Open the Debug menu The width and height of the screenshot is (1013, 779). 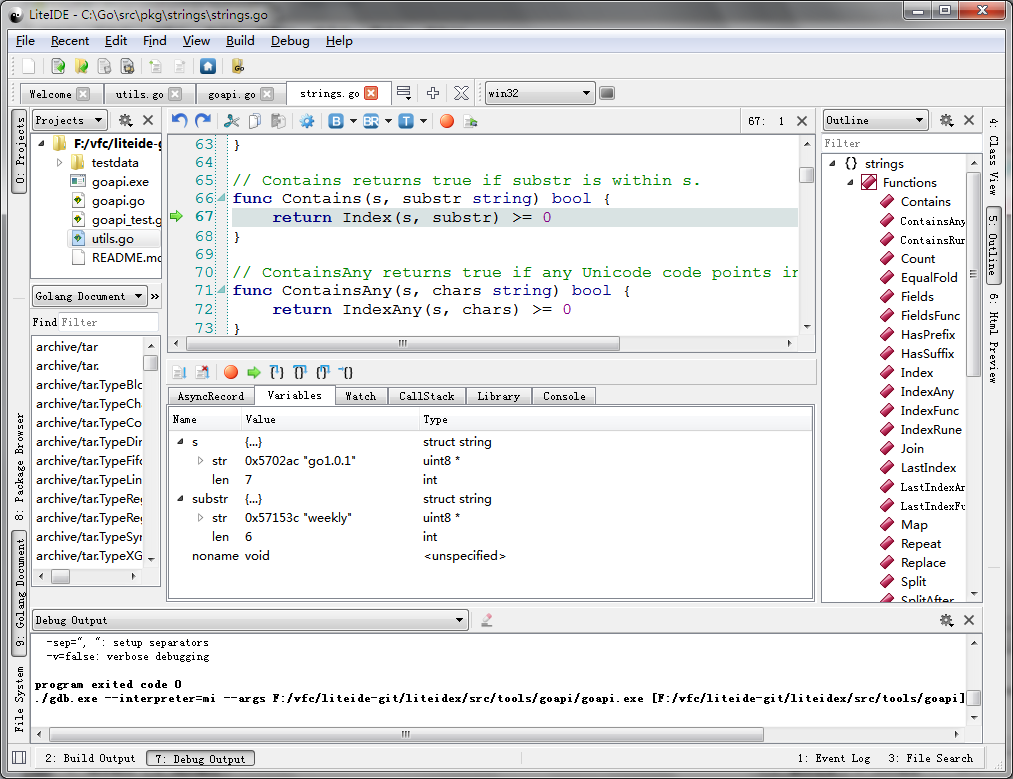(290, 41)
